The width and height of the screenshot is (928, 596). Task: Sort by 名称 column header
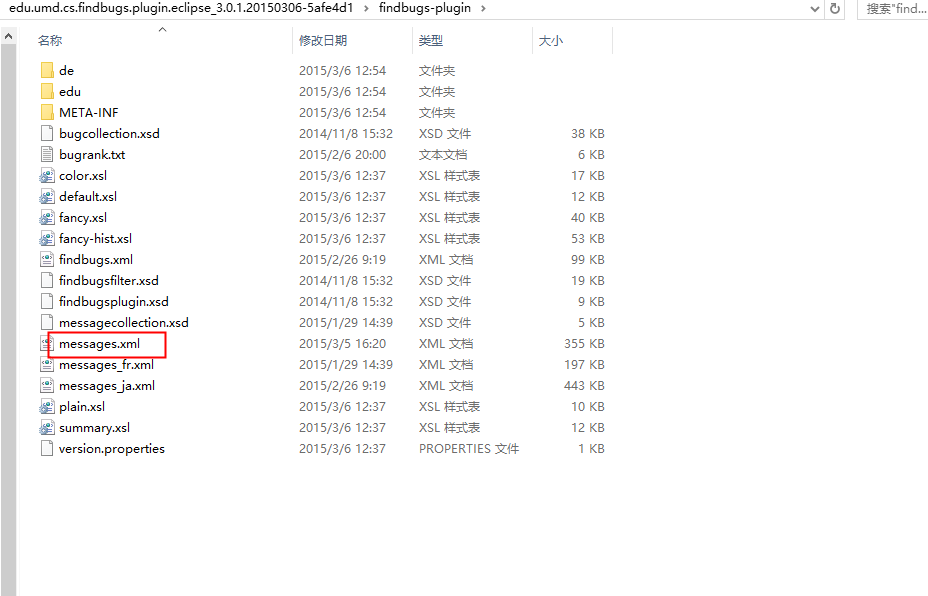50,40
